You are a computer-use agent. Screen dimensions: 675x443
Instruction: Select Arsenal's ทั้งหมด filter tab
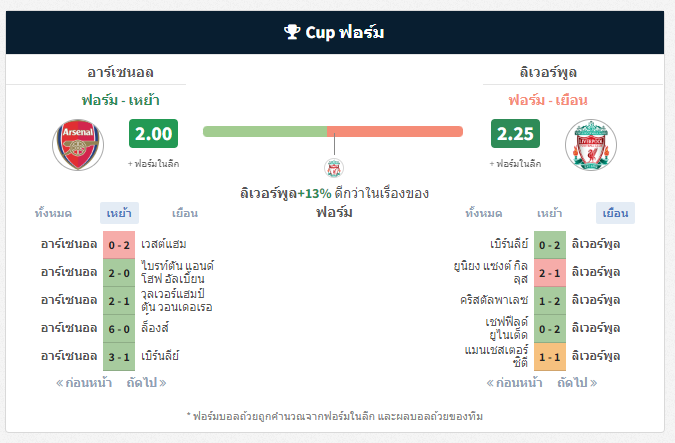click(x=53, y=213)
